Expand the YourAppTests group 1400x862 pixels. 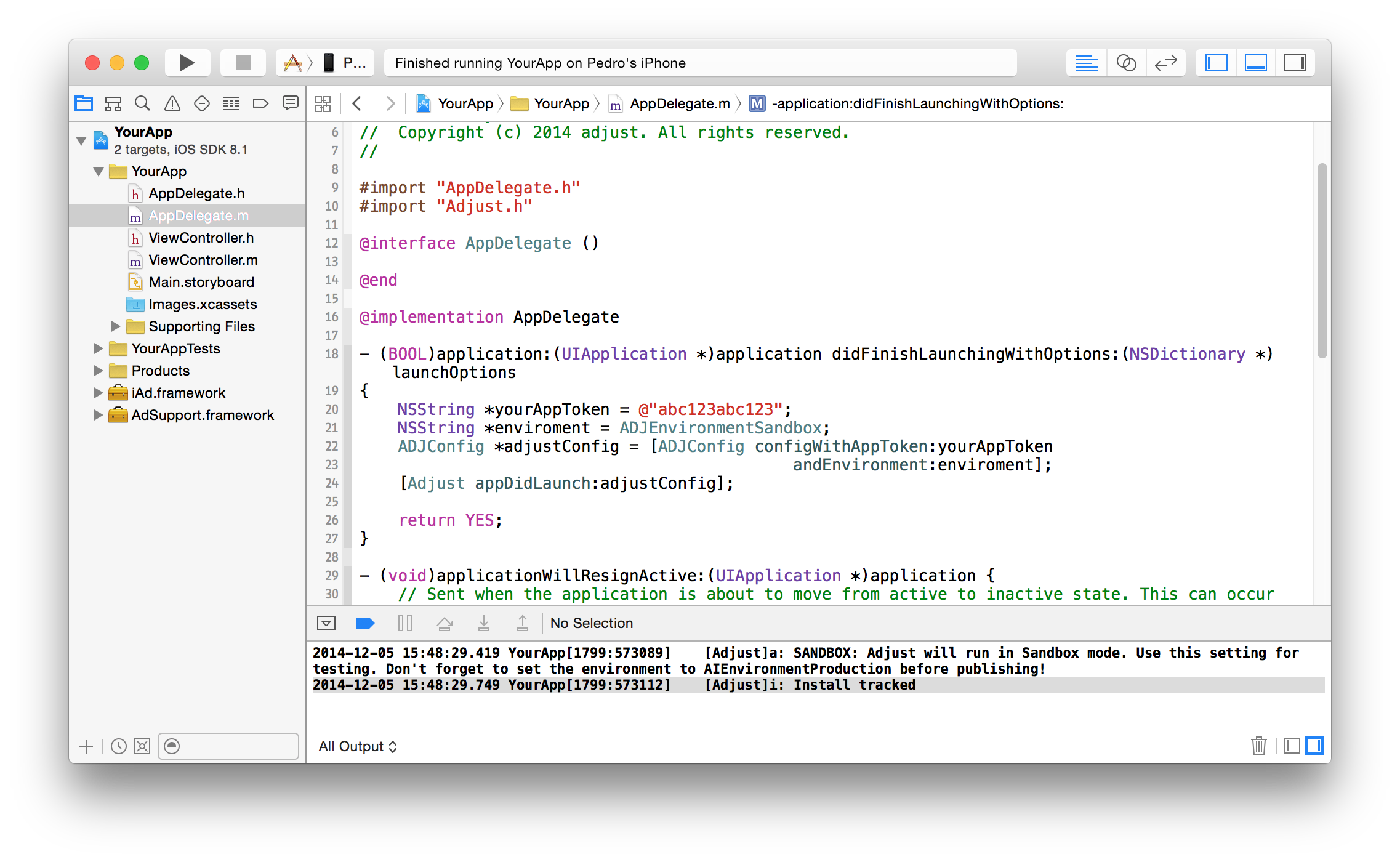coord(98,348)
